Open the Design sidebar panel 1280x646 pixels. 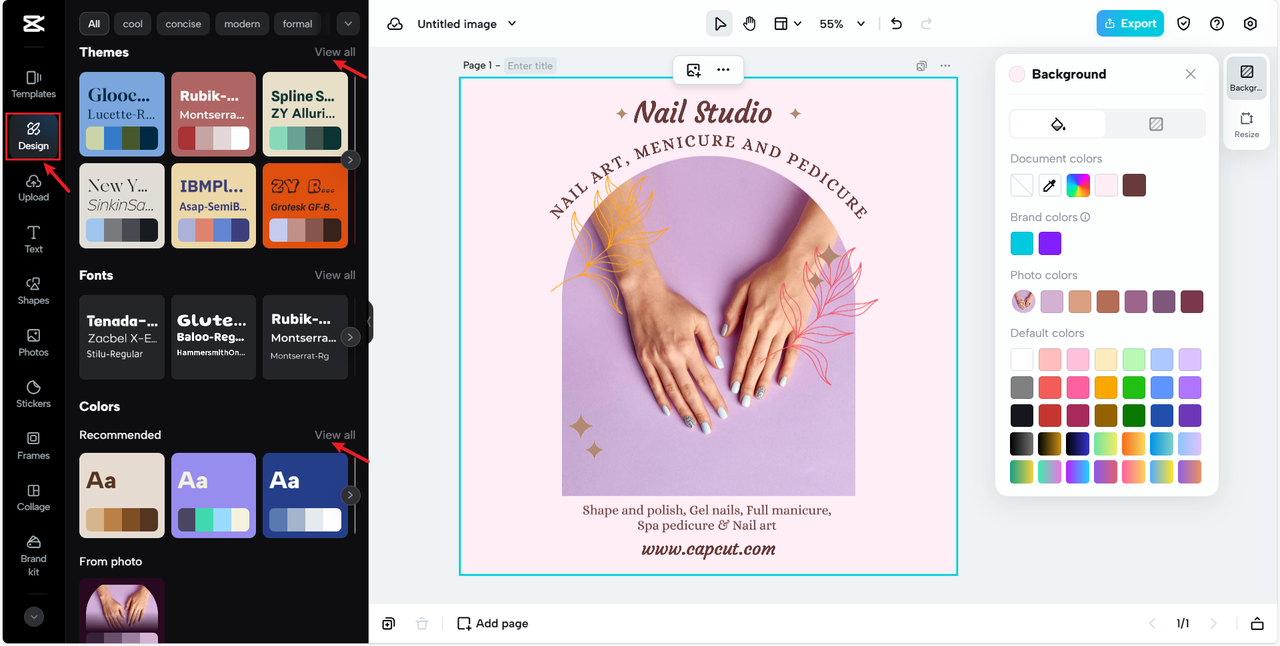point(33,136)
